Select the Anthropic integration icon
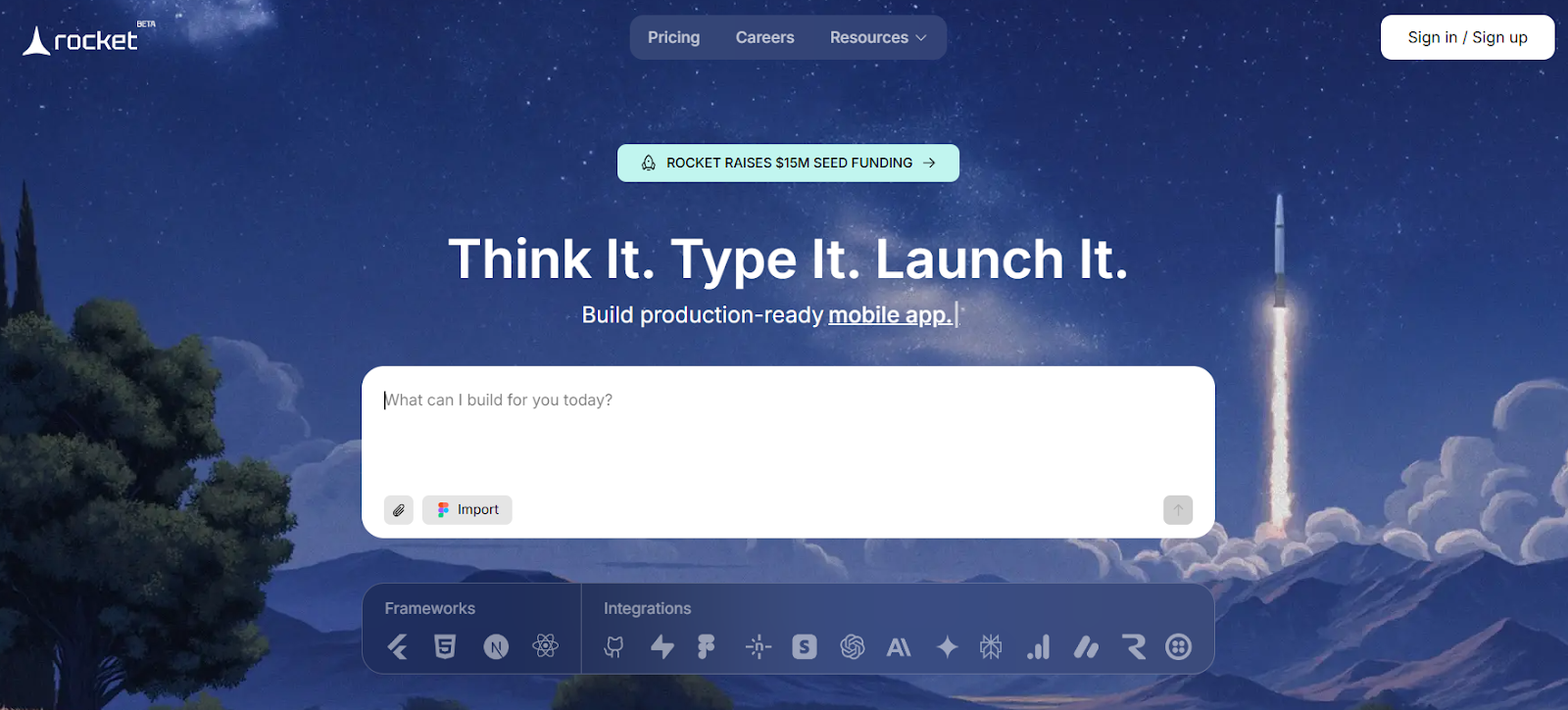1568x710 pixels. (899, 646)
